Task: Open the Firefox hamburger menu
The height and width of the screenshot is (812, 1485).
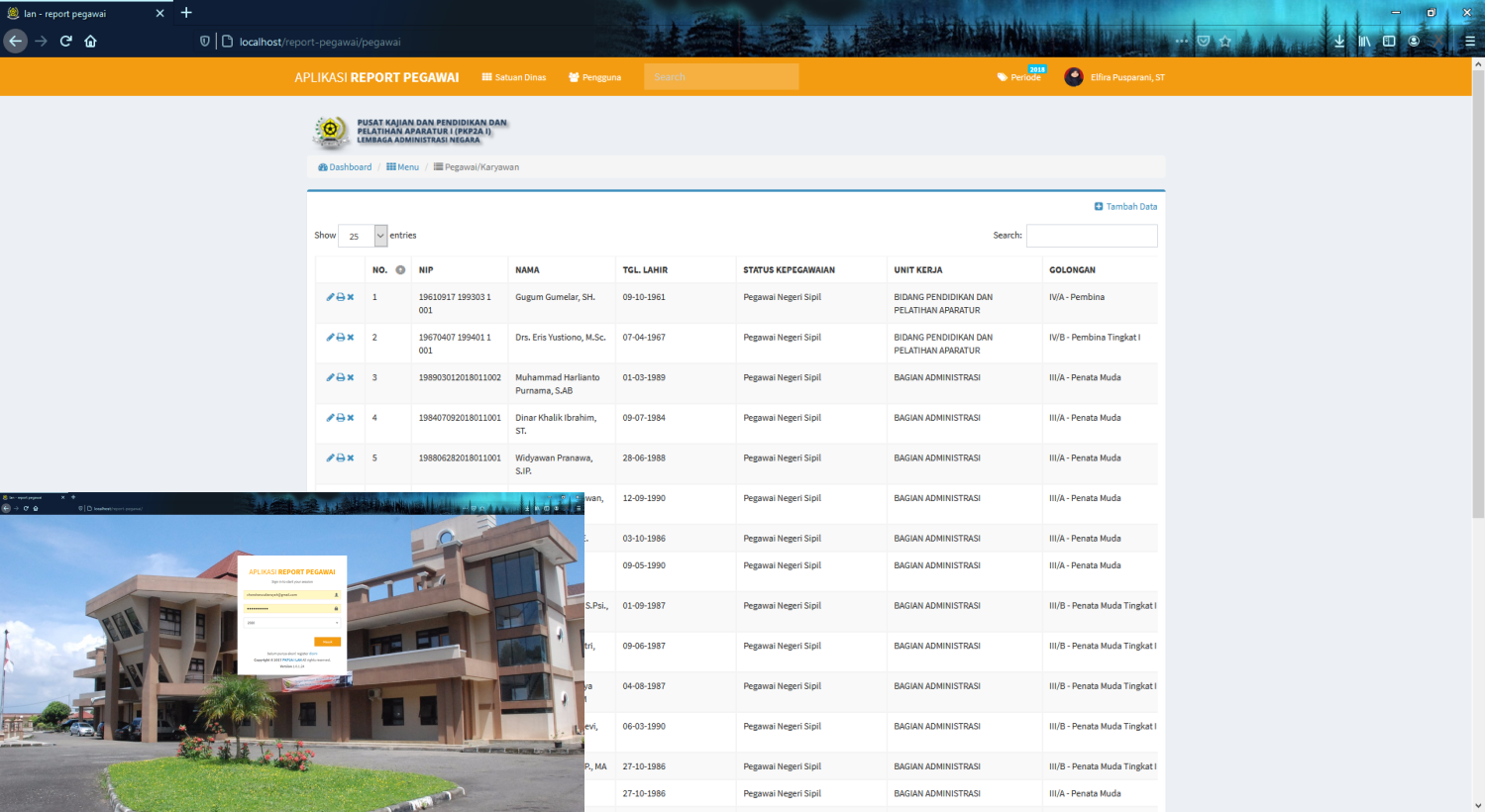Action: click(x=1469, y=42)
